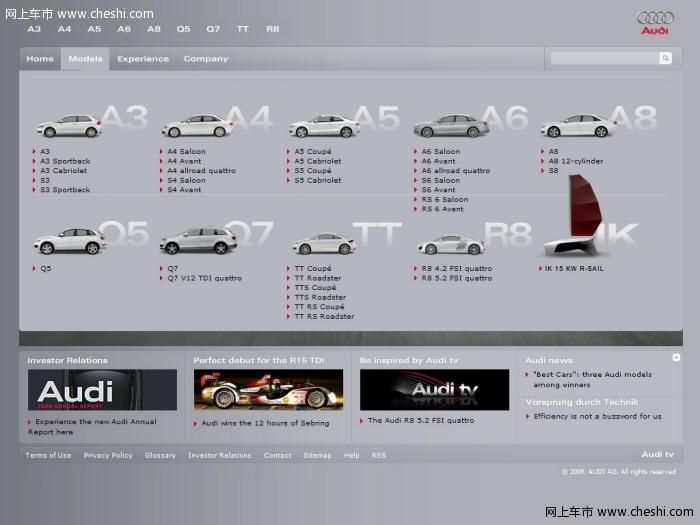Open the Experience tab

[143, 58]
